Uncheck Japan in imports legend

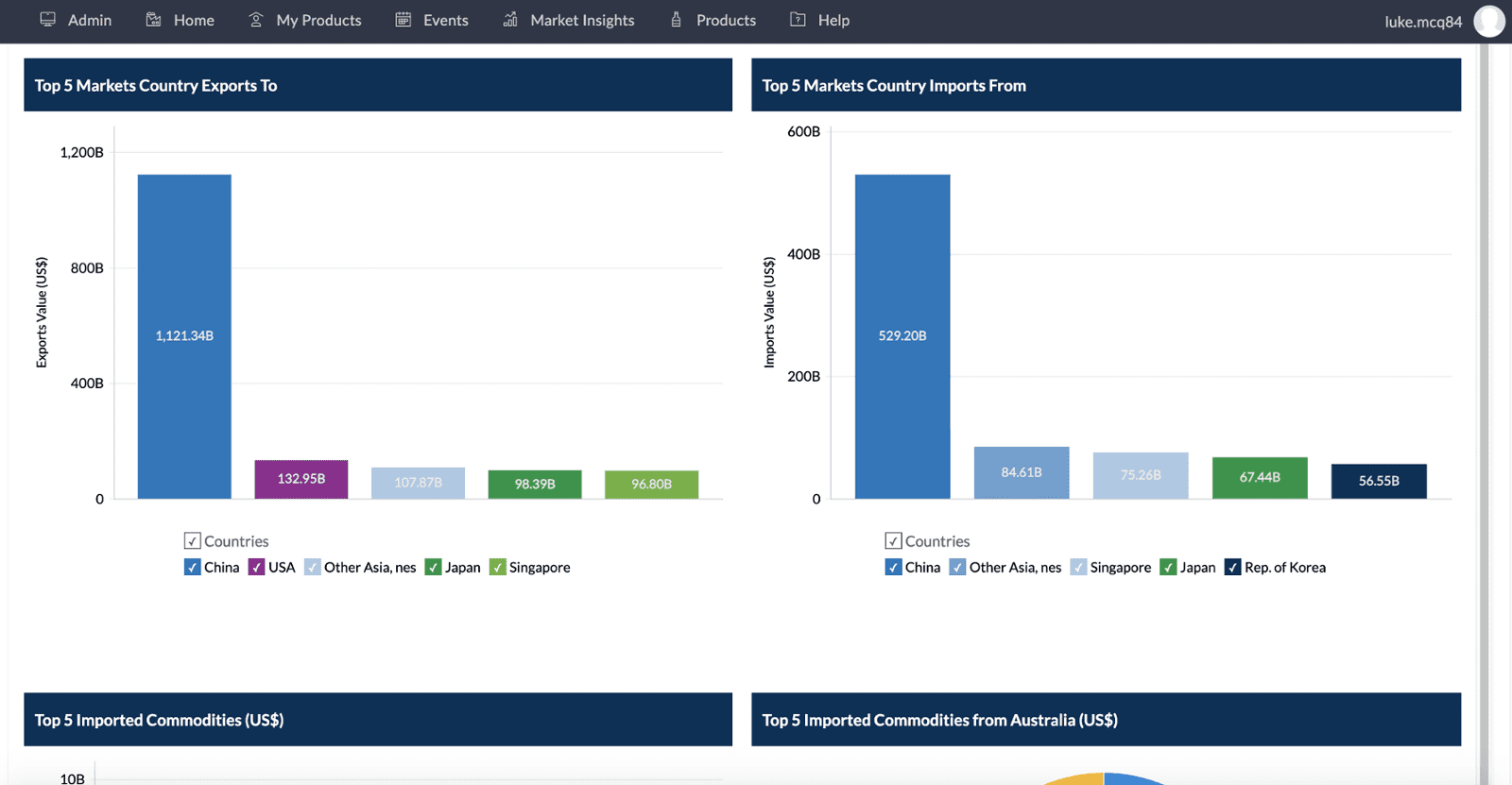[1168, 567]
